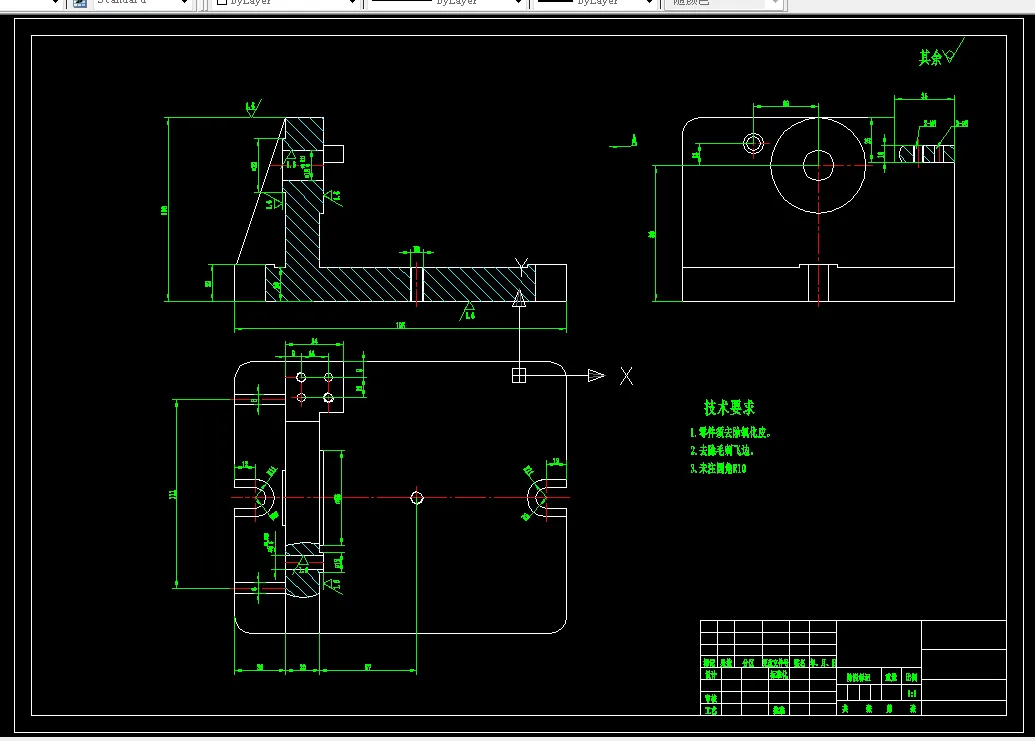
Task: Click the 设计 cell in title block
Action: click(710, 675)
